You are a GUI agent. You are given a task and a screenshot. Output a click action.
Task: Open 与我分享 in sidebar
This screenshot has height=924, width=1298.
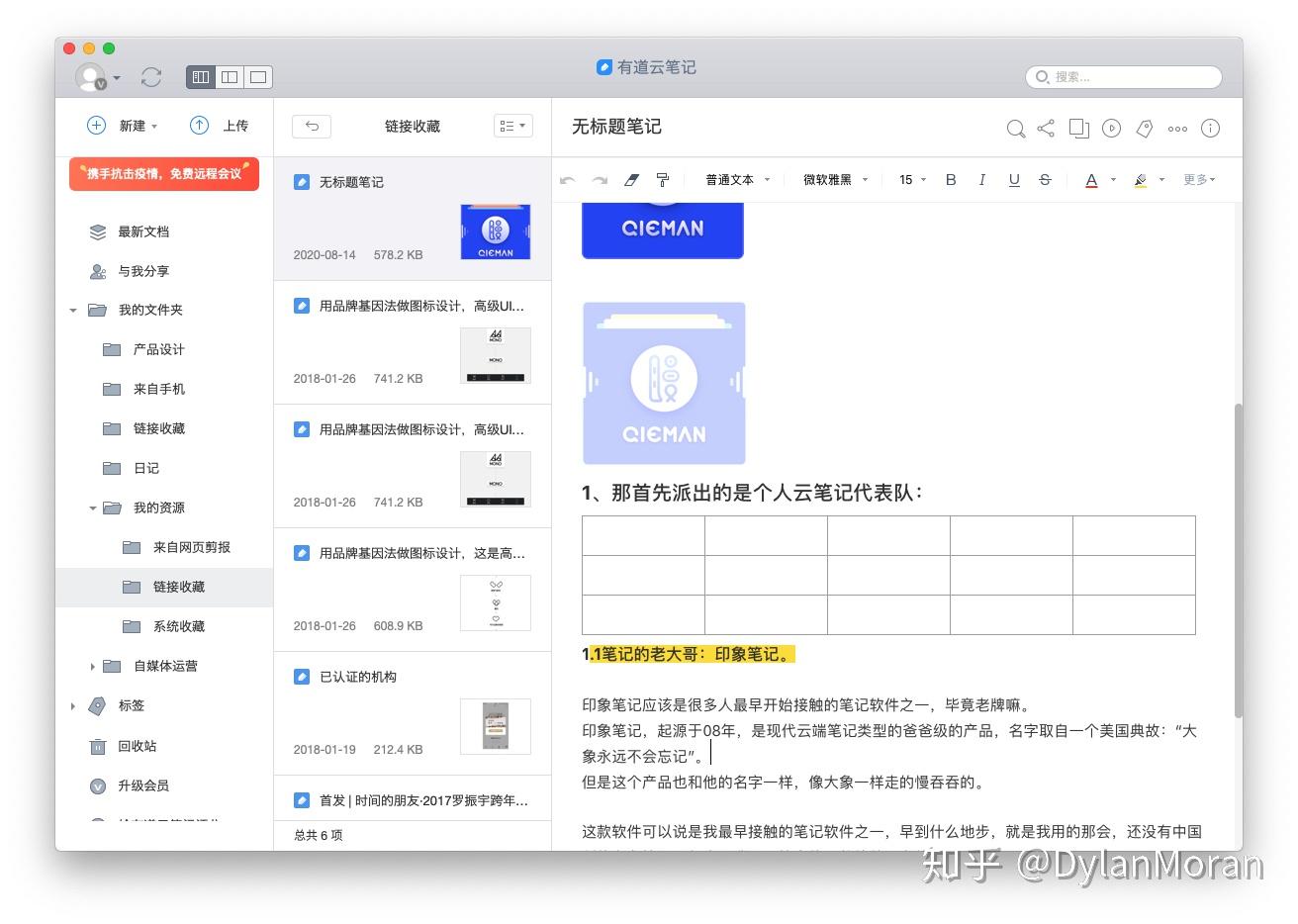pyautogui.click(x=143, y=271)
